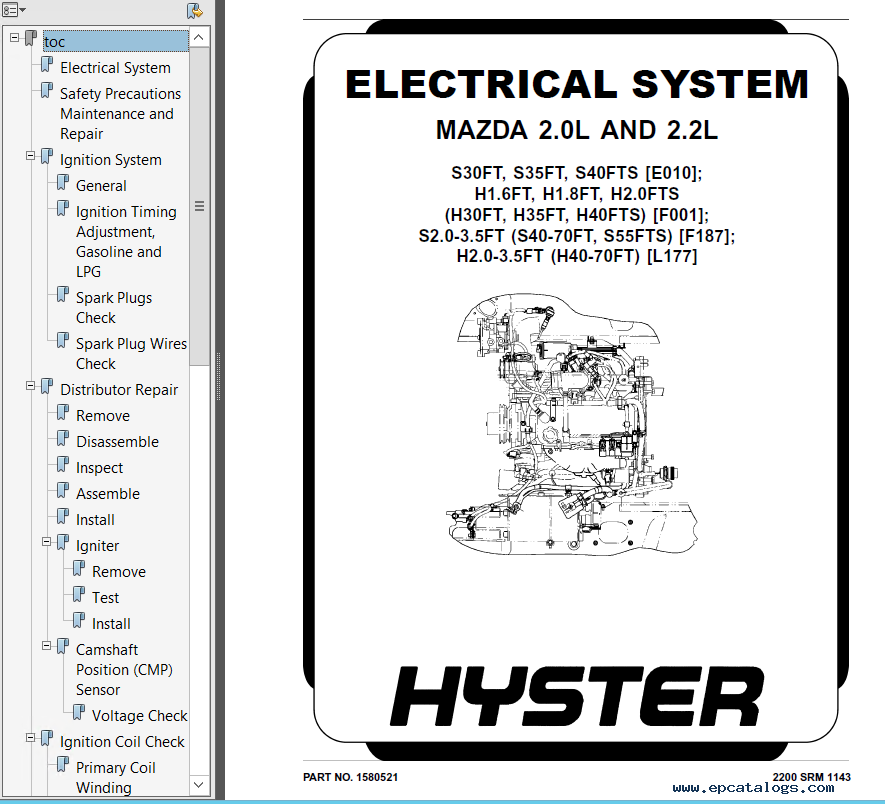This screenshot has height=804, width=885.
Task: Collapse the Igniter bookmark group
Action: [46, 542]
